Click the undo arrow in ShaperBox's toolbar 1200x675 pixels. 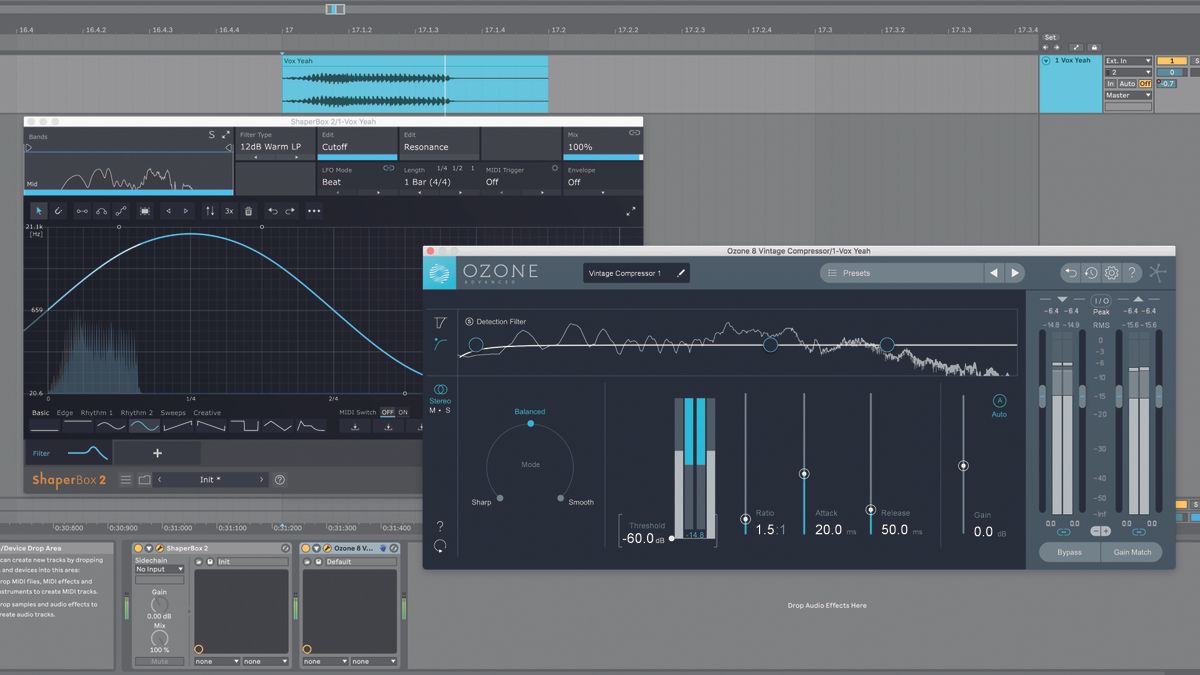272,211
